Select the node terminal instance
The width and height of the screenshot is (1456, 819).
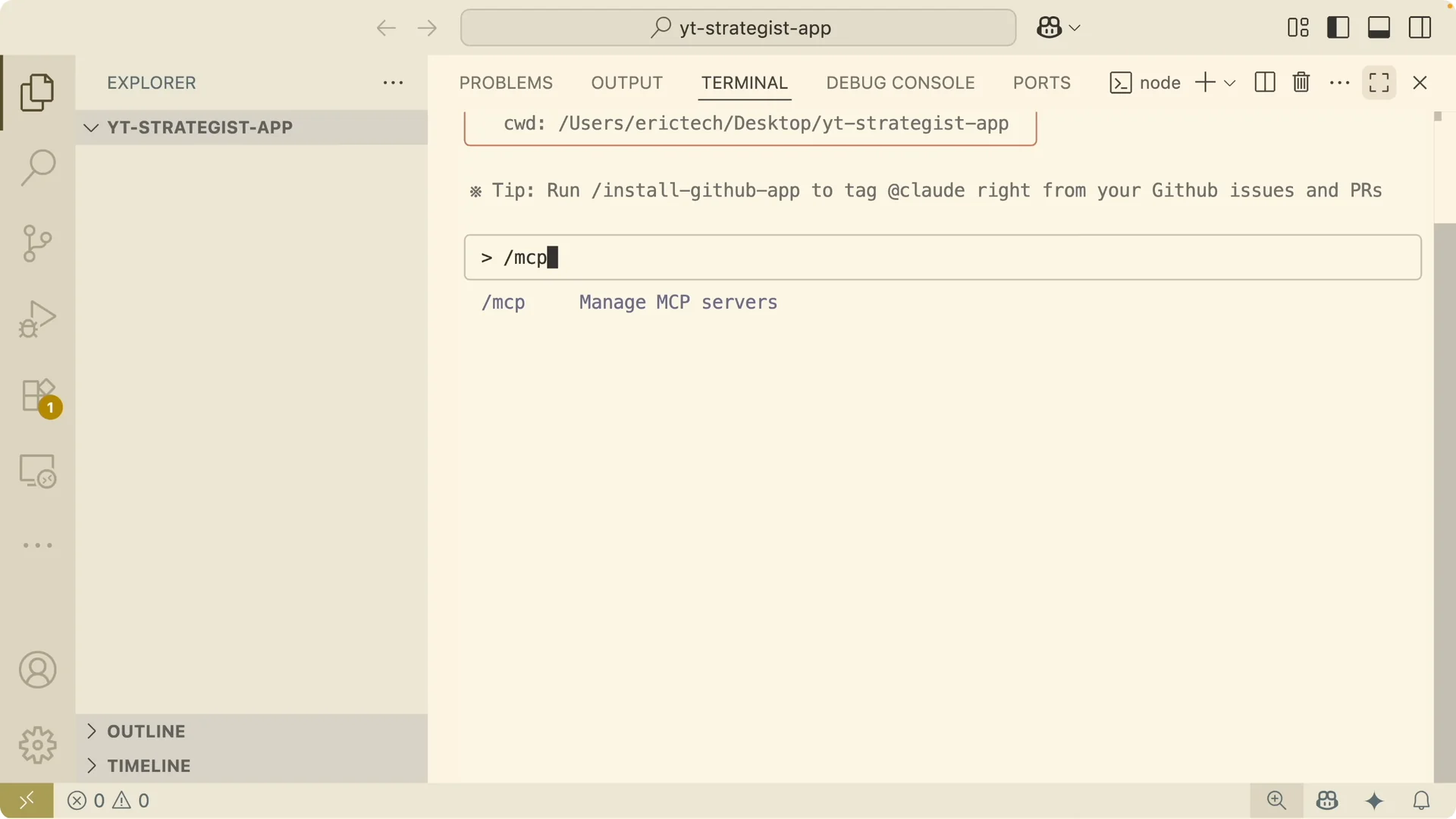pos(1145,83)
